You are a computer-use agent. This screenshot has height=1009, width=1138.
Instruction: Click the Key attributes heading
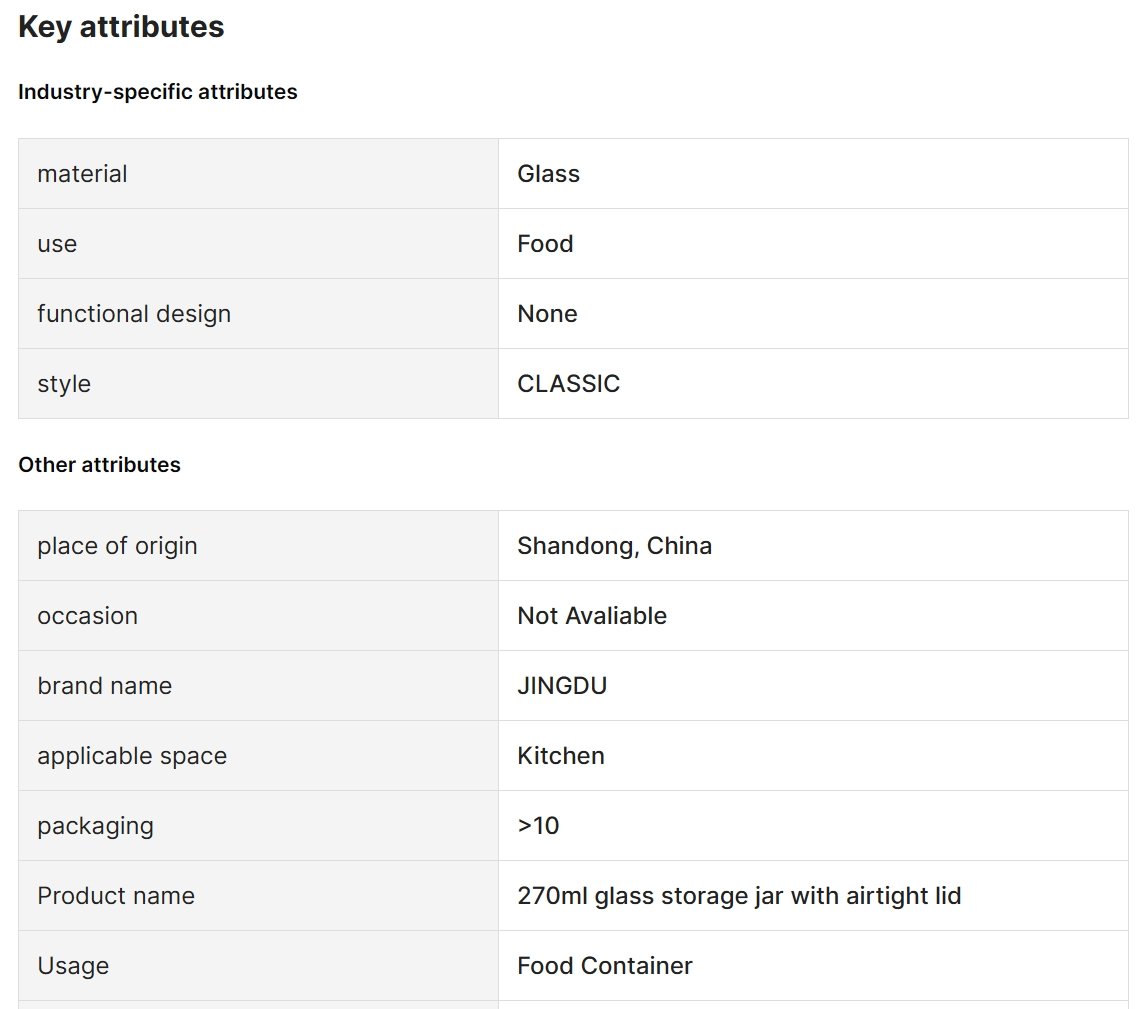(121, 27)
